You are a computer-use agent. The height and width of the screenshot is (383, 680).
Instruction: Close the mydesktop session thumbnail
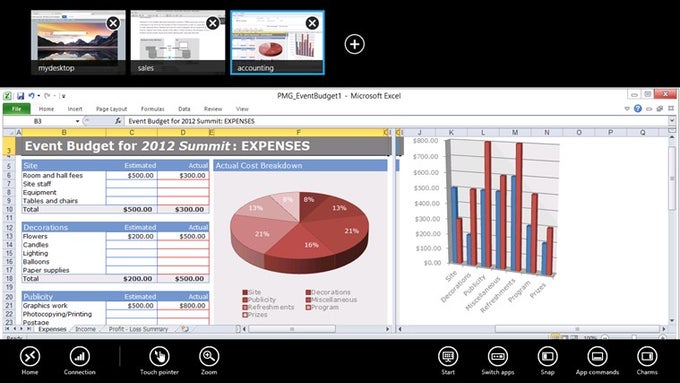(x=113, y=23)
